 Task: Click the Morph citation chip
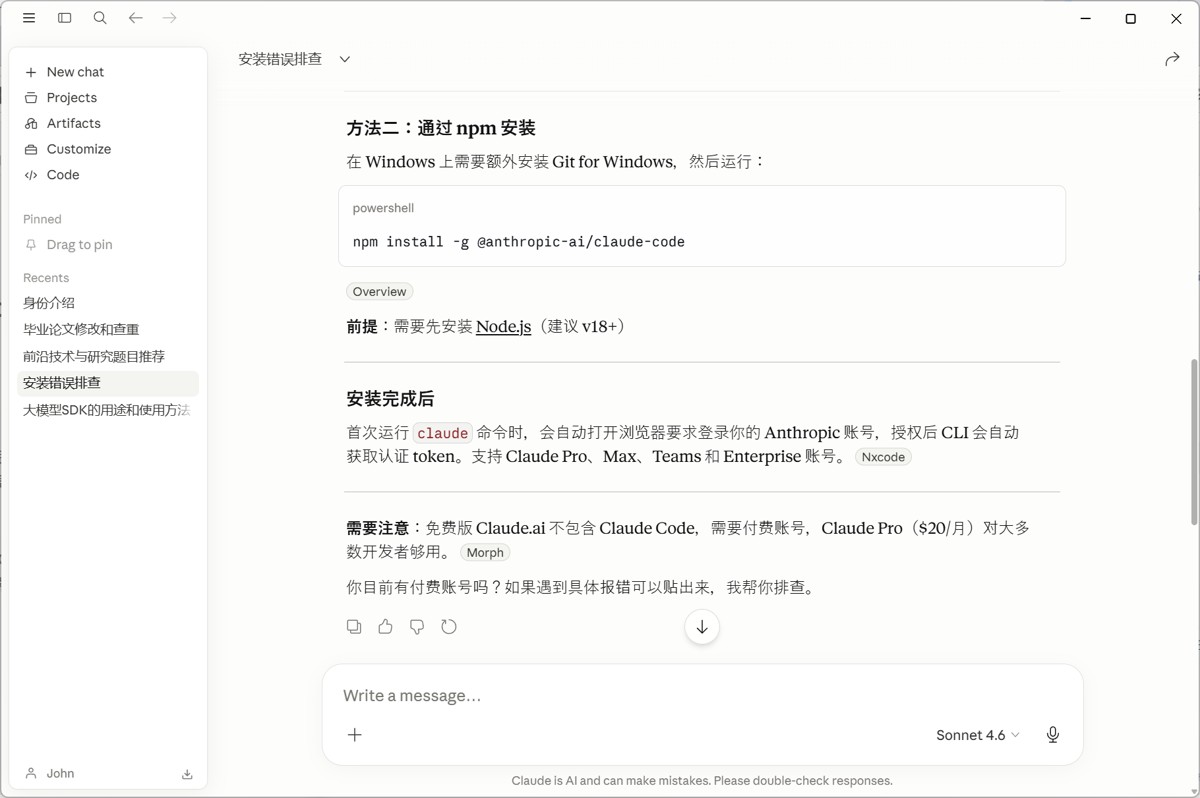pos(485,553)
